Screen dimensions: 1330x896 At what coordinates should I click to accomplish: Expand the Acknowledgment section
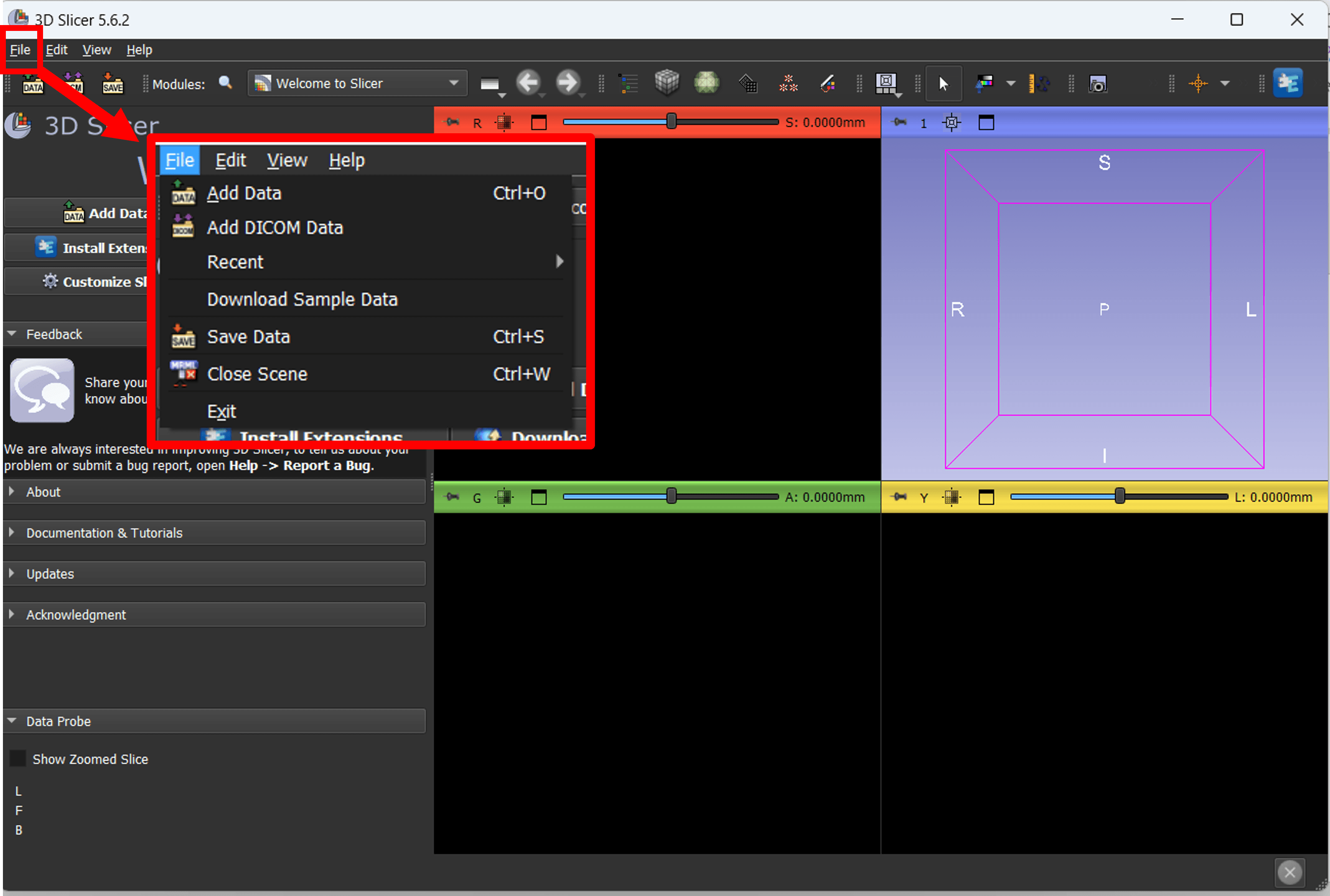(214, 615)
